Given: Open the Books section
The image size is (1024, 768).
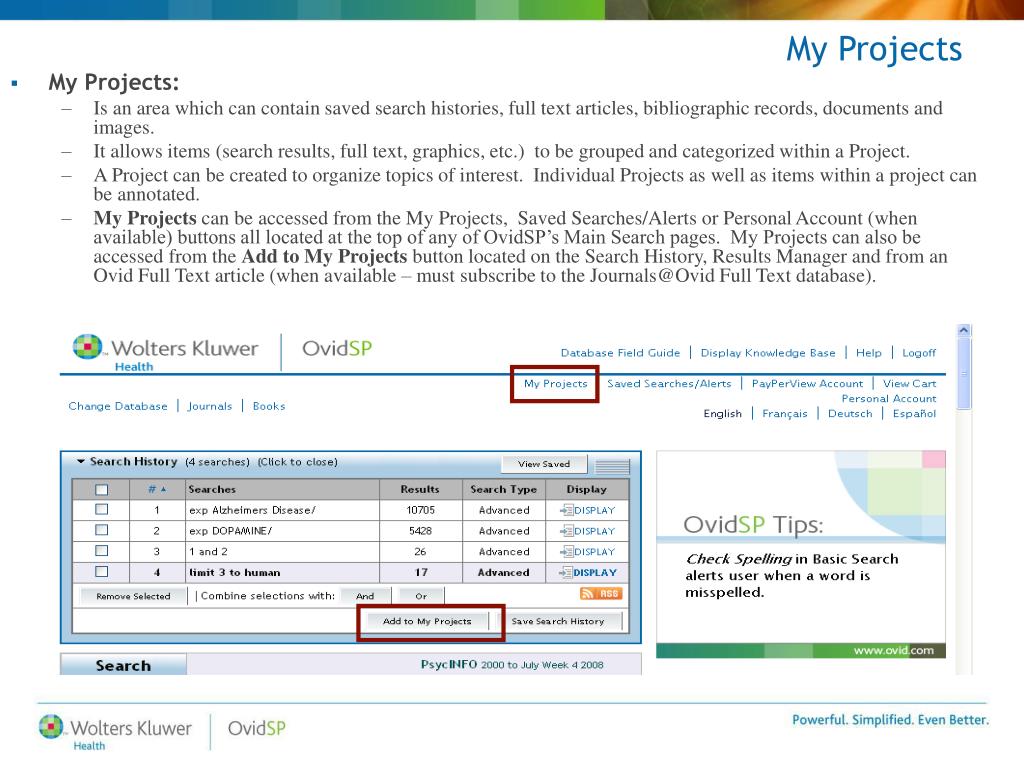Looking at the screenshot, I should click(x=268, y=406).
